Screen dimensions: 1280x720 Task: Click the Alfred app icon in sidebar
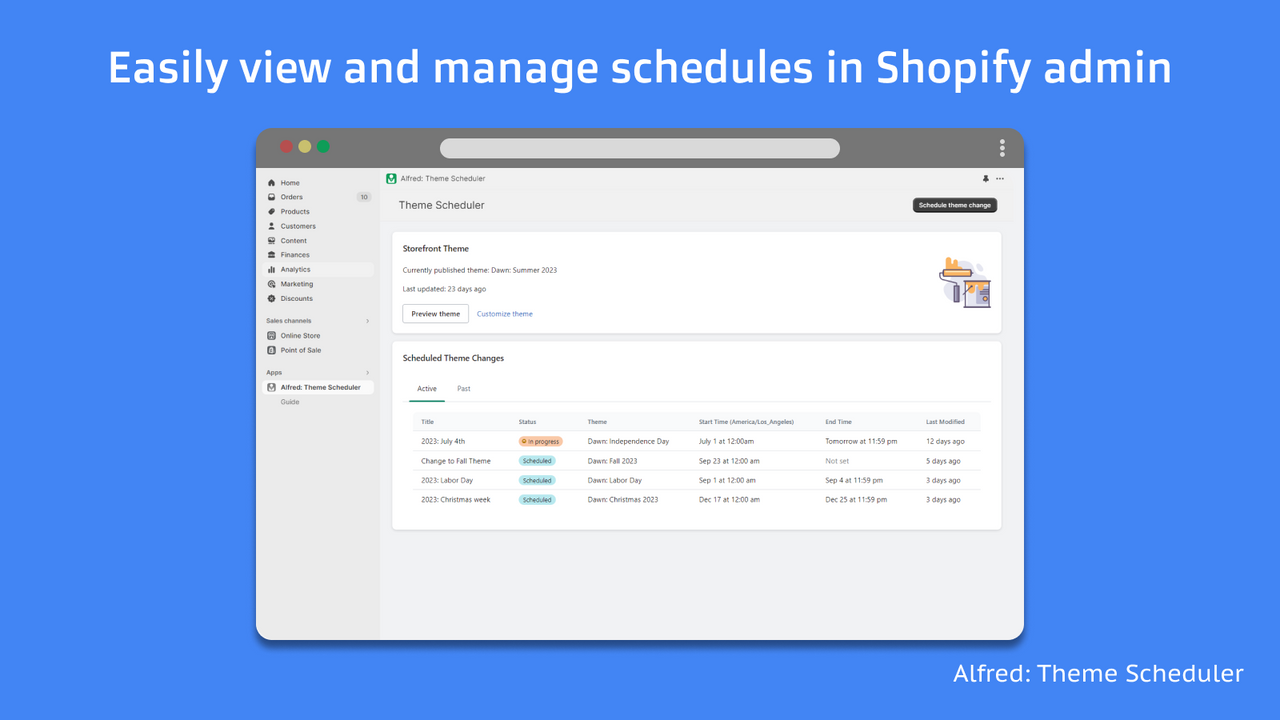(272, 387)
